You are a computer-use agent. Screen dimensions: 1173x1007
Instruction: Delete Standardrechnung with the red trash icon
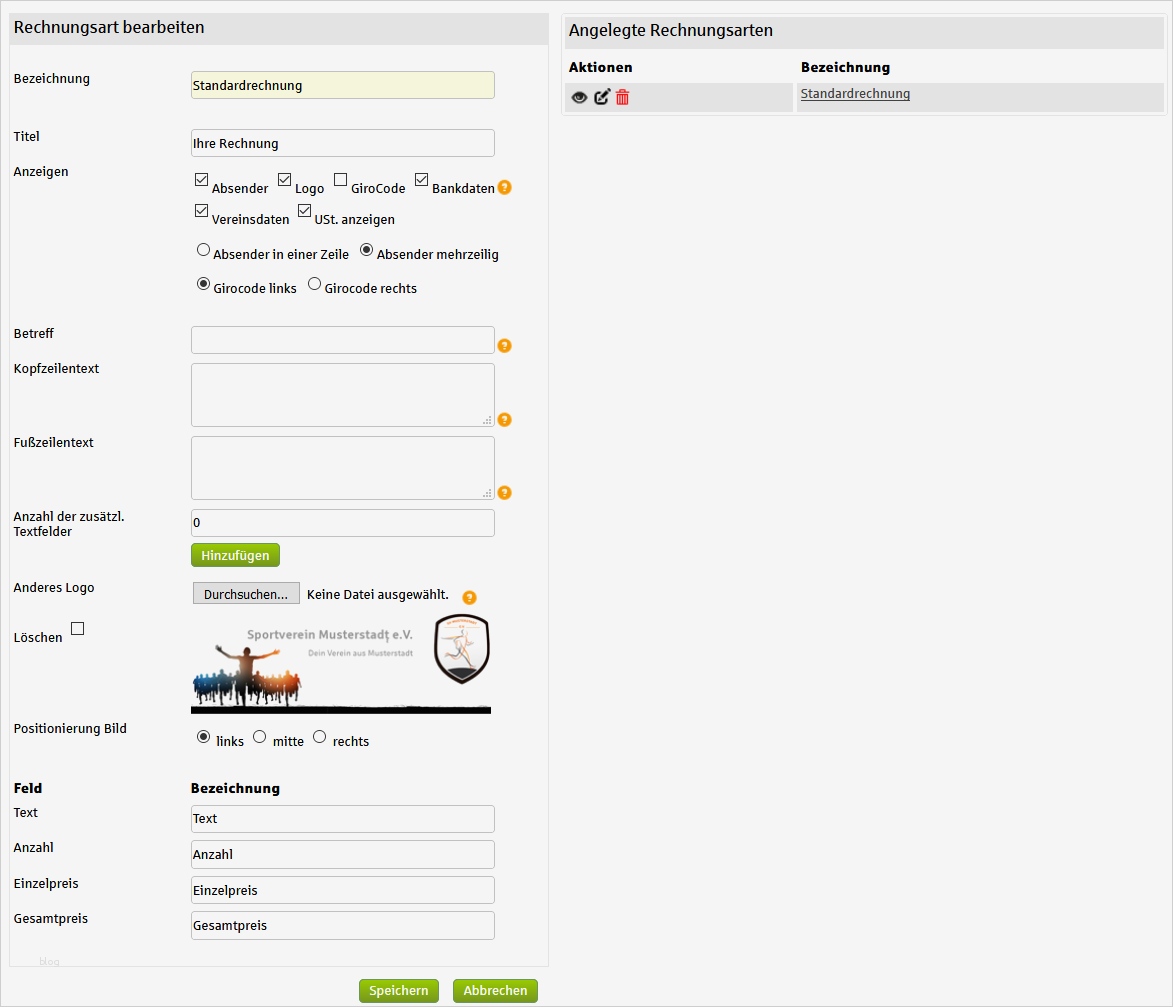(x=622, y=97)
